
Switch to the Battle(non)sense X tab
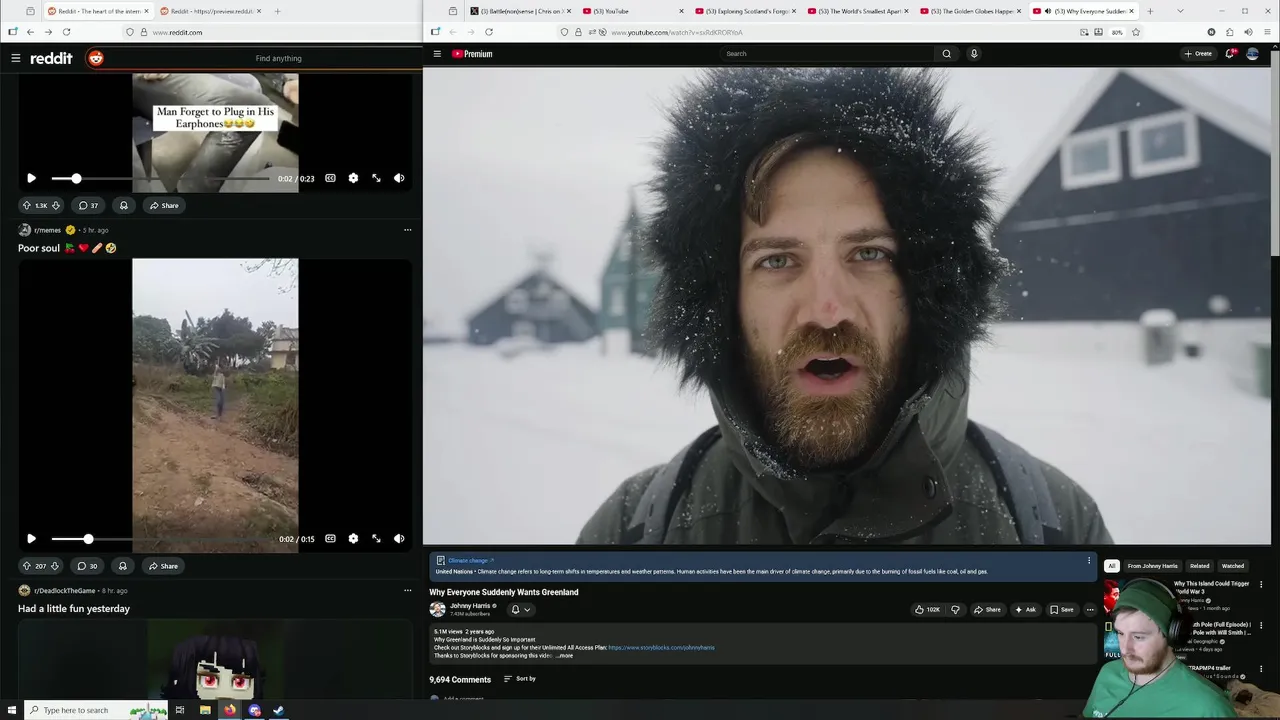pos(520,11)
